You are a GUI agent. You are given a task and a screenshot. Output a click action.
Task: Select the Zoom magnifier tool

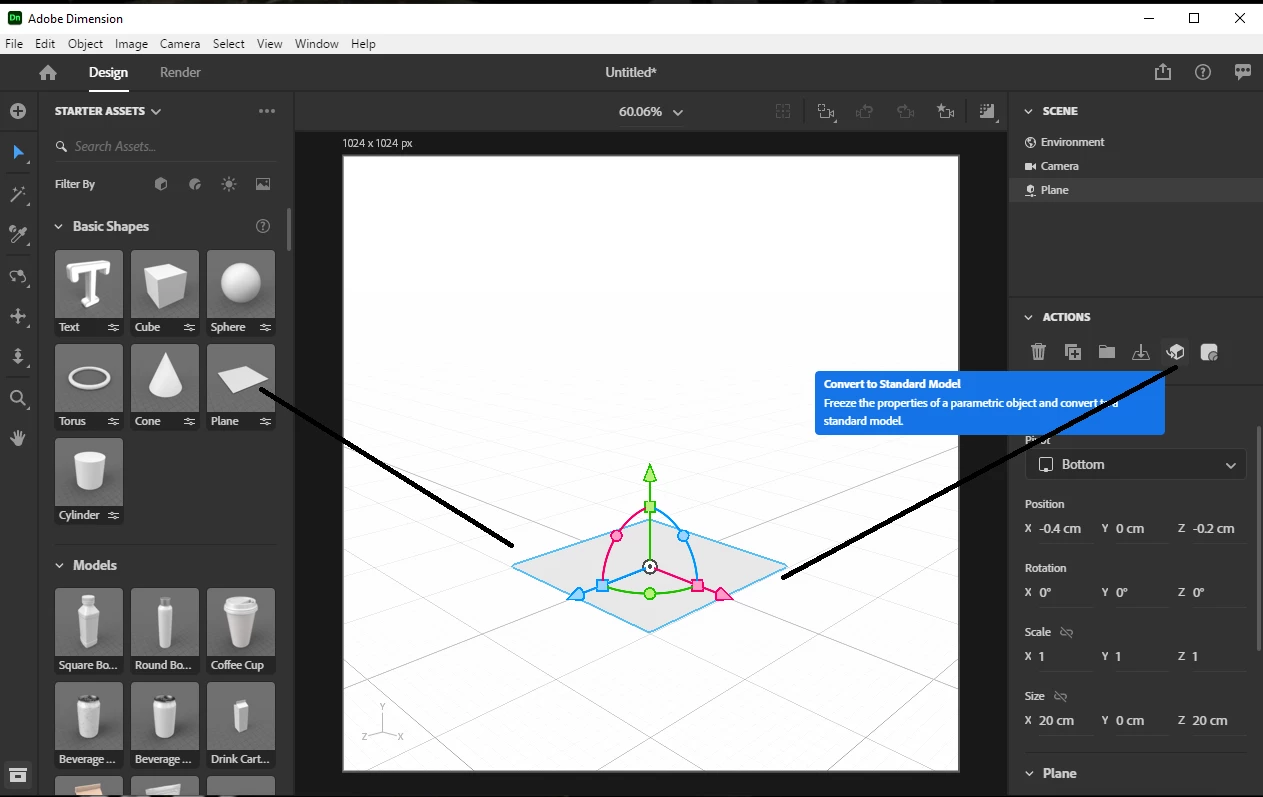click(18, 398)
